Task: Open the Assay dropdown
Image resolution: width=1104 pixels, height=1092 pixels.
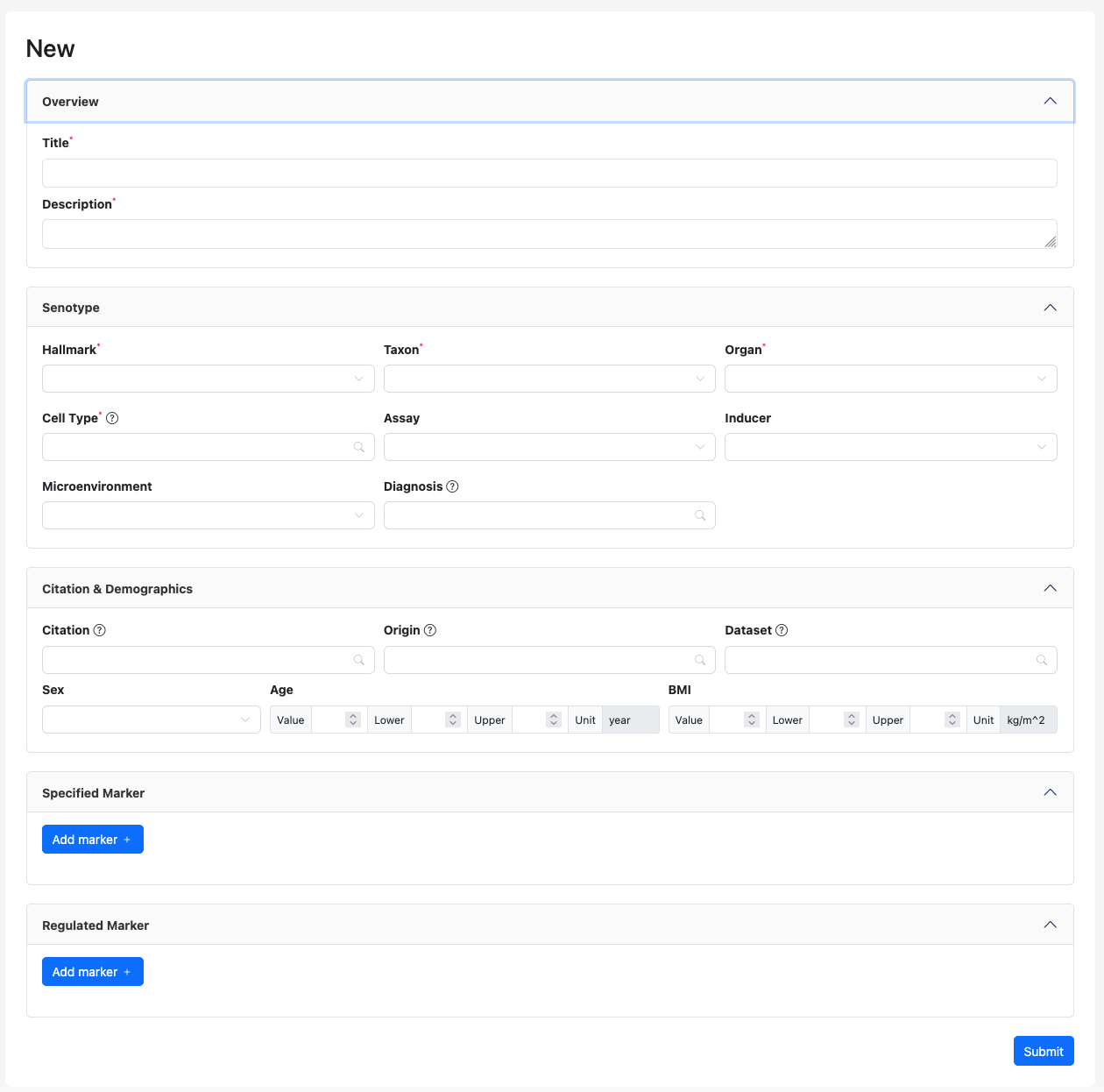Action: (549, 447)
